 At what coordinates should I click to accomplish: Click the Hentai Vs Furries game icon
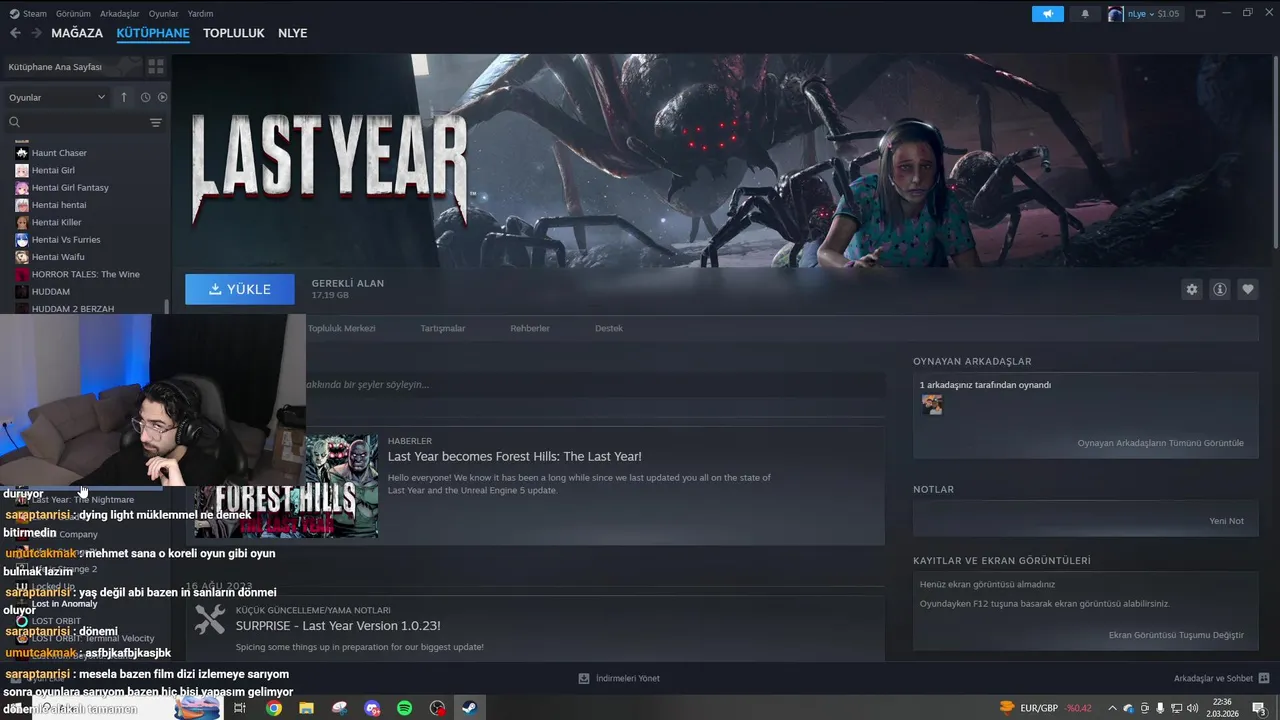click(x=22, y=240)
